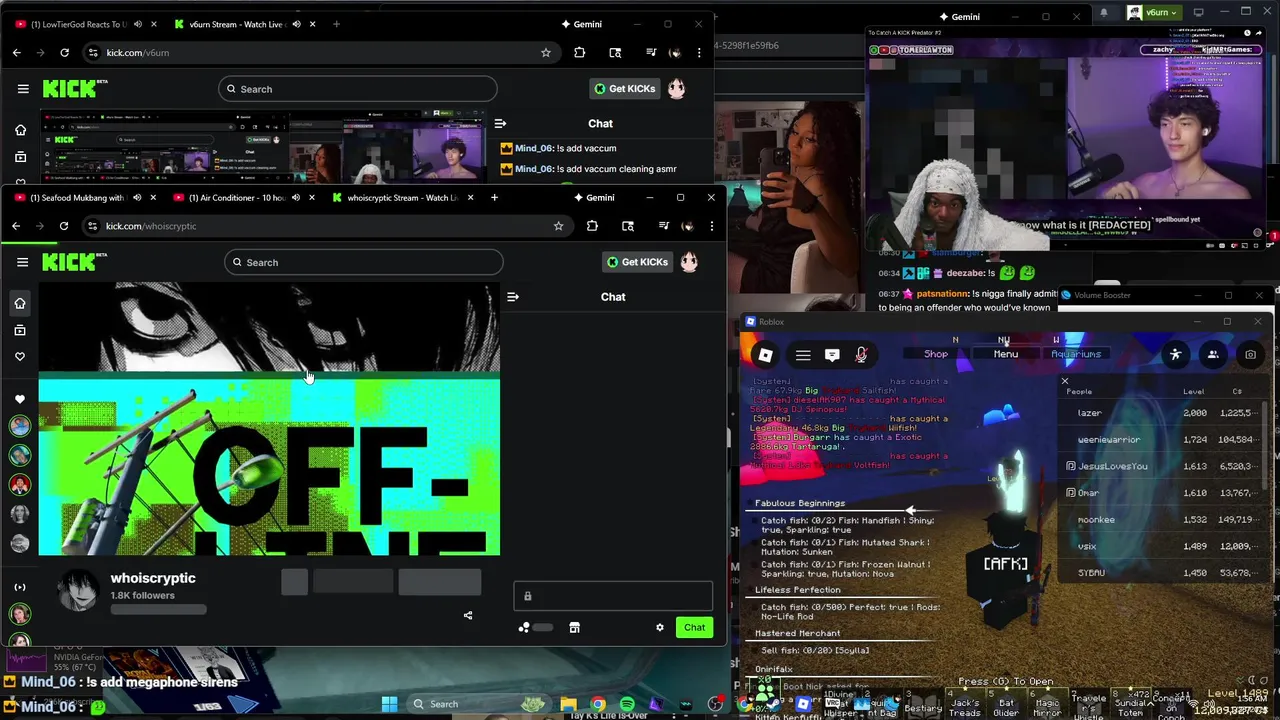1280x720 pixels.
Task: Click Gemini button in whoiscryptic window title bar
Action: (x=594, y=198)
